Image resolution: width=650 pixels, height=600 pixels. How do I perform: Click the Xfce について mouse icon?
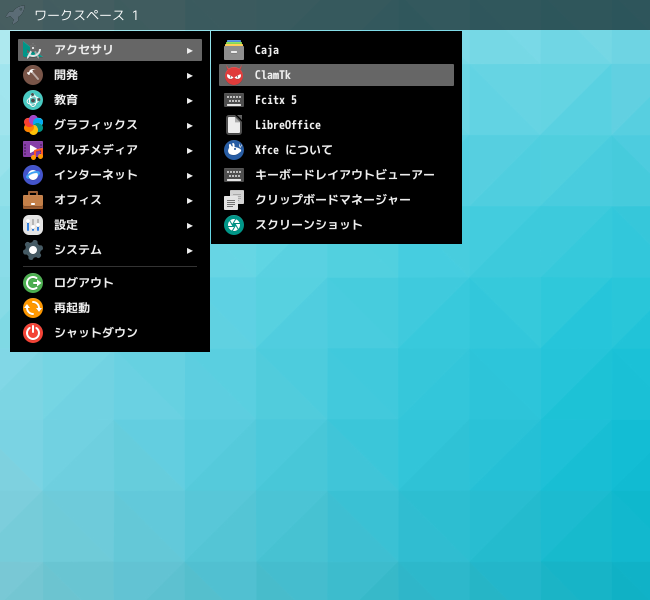coord(234,150)
